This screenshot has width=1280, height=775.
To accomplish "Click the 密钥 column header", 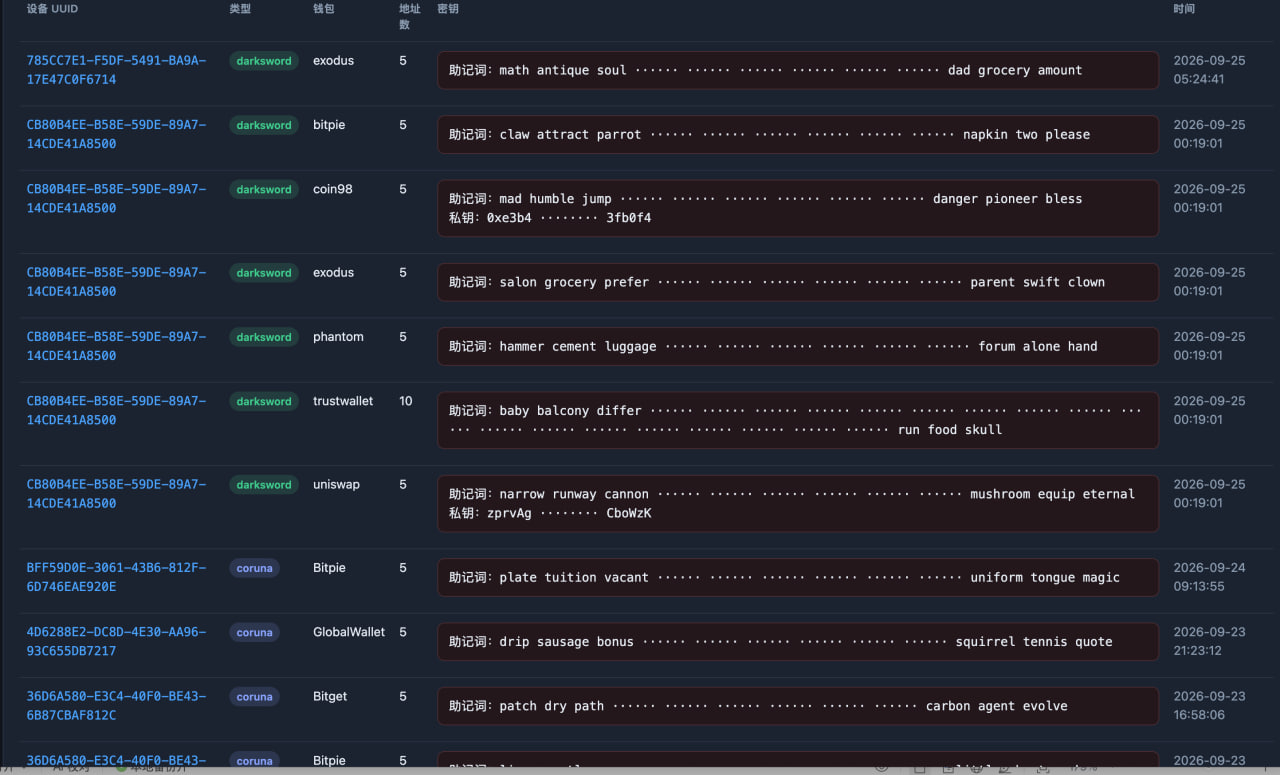I will pyautogui.click(x=448, y=9).
